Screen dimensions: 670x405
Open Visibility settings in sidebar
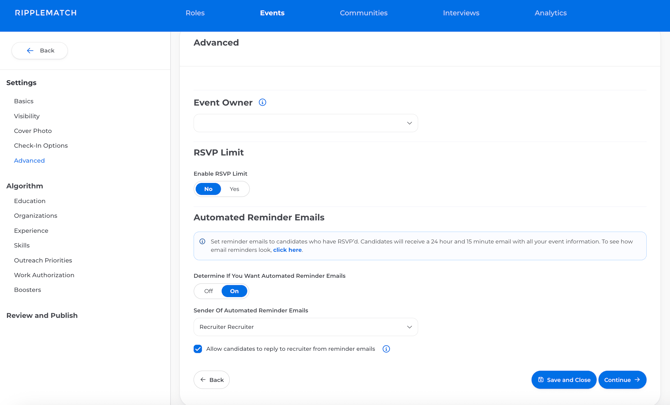27,116
